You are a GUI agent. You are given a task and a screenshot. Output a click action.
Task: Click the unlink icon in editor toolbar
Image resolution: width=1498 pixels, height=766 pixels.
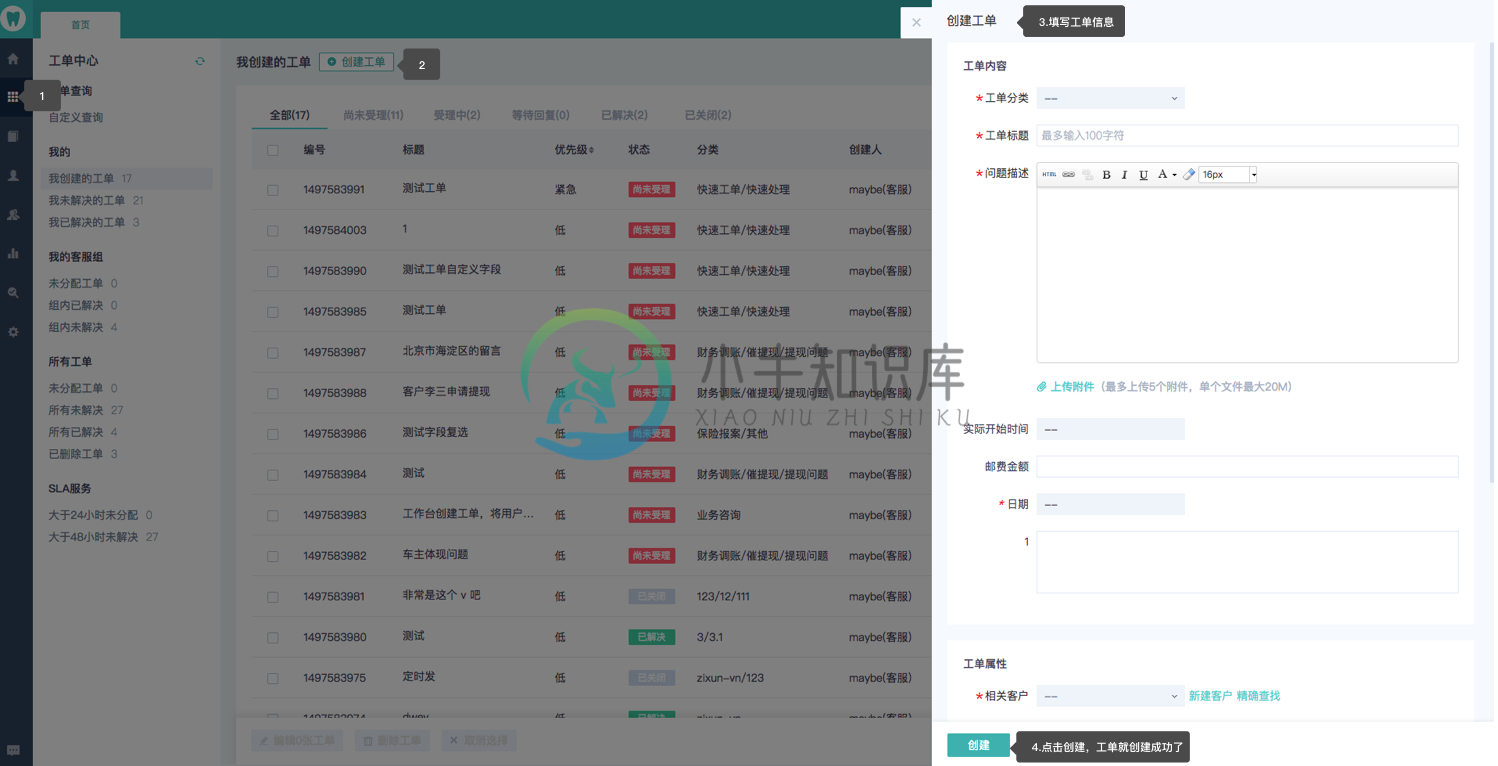[x=1087, y=175]
